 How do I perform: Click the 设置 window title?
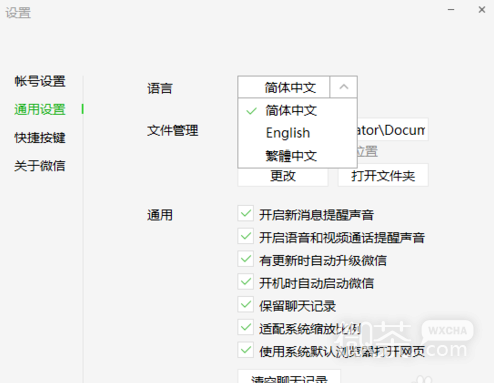click(18, 13)
